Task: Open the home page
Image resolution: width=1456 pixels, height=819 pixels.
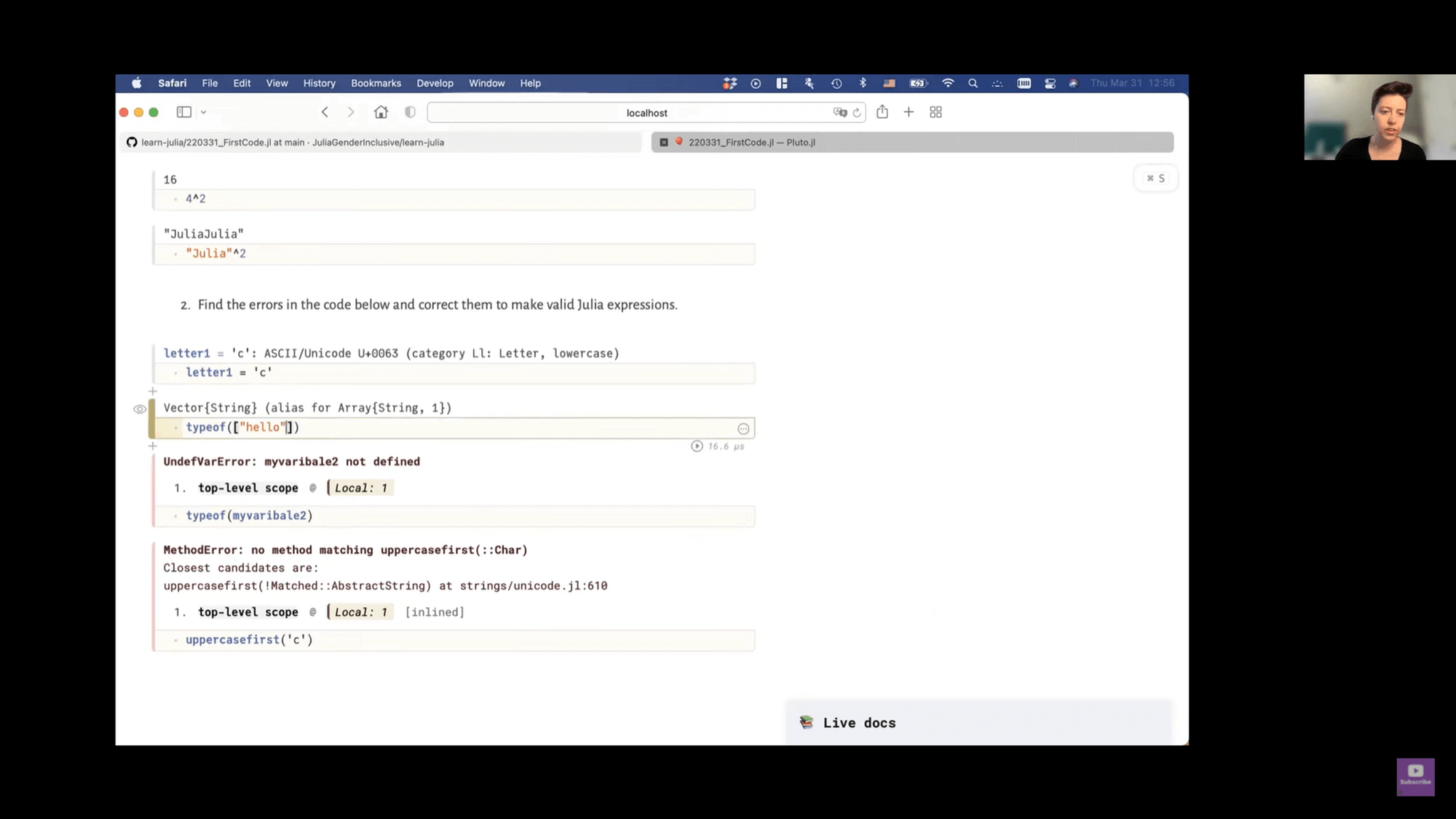Action: (381, 112)
